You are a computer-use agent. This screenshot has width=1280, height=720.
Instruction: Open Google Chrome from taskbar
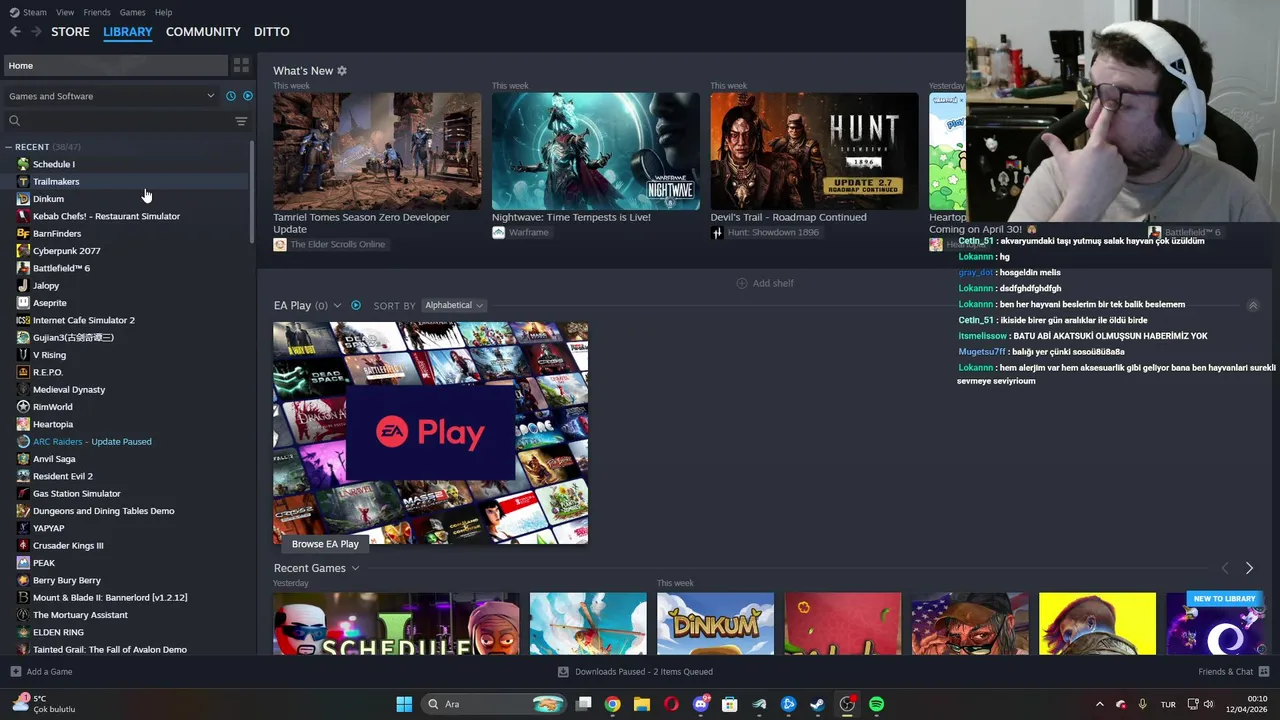613,704
